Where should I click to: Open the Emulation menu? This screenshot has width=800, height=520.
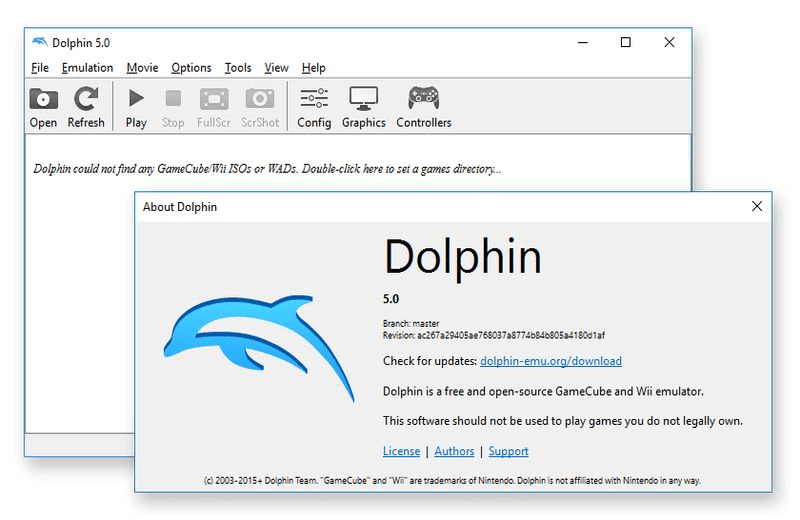[87, 67]
